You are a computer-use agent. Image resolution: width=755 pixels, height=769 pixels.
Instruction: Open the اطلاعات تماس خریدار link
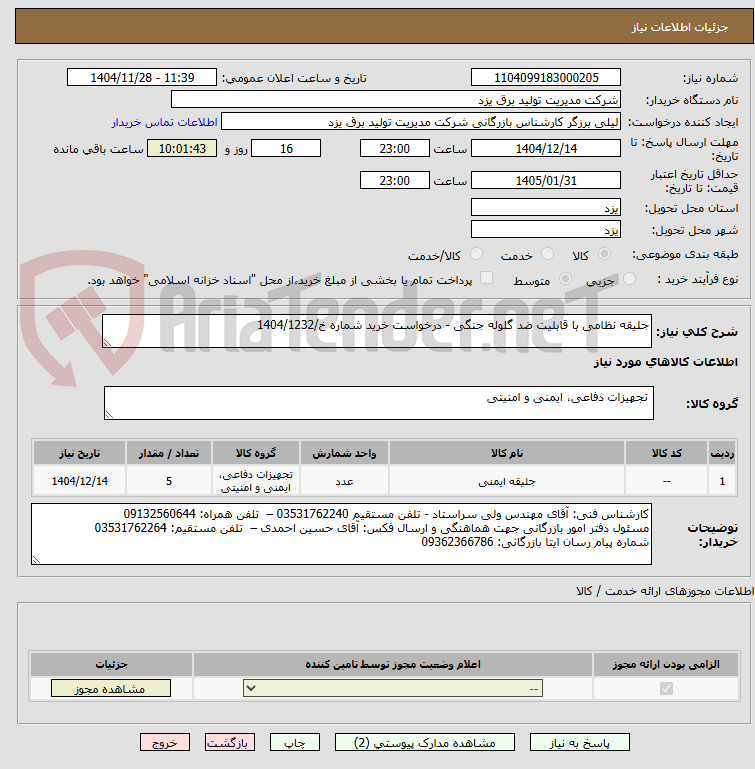point(164,122)
